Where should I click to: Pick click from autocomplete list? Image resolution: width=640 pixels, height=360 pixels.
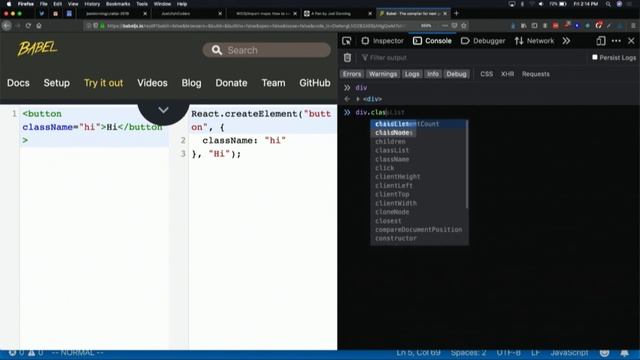[x=418, y=168]
